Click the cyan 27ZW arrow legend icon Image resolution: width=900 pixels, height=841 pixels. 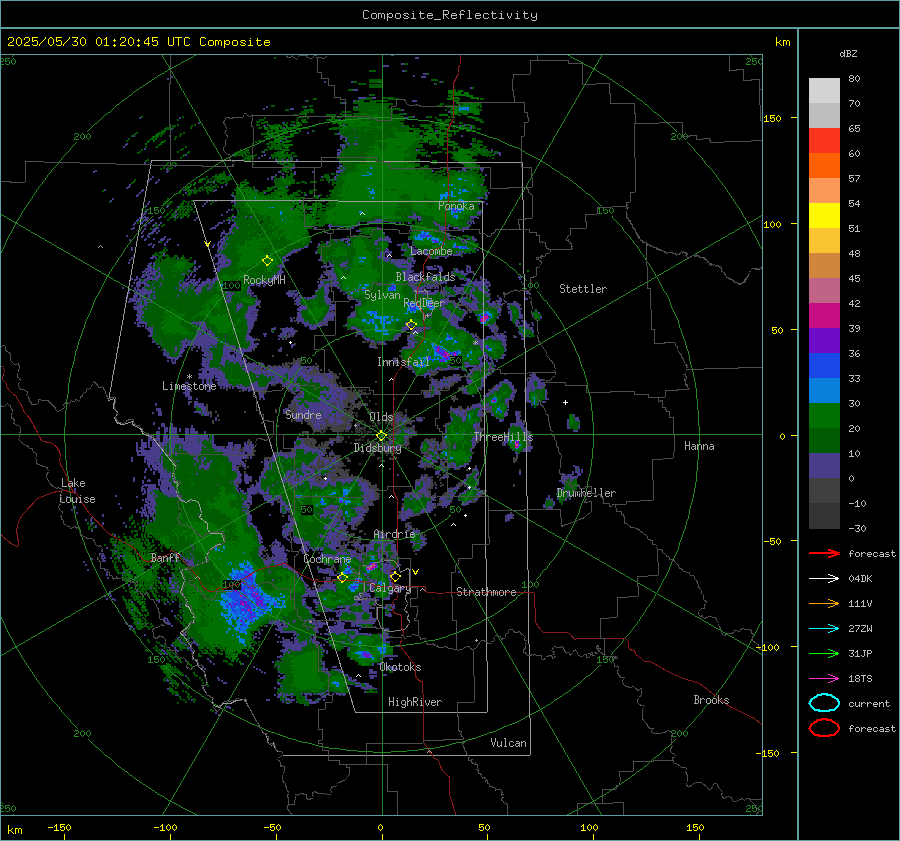tap(824, 629)
